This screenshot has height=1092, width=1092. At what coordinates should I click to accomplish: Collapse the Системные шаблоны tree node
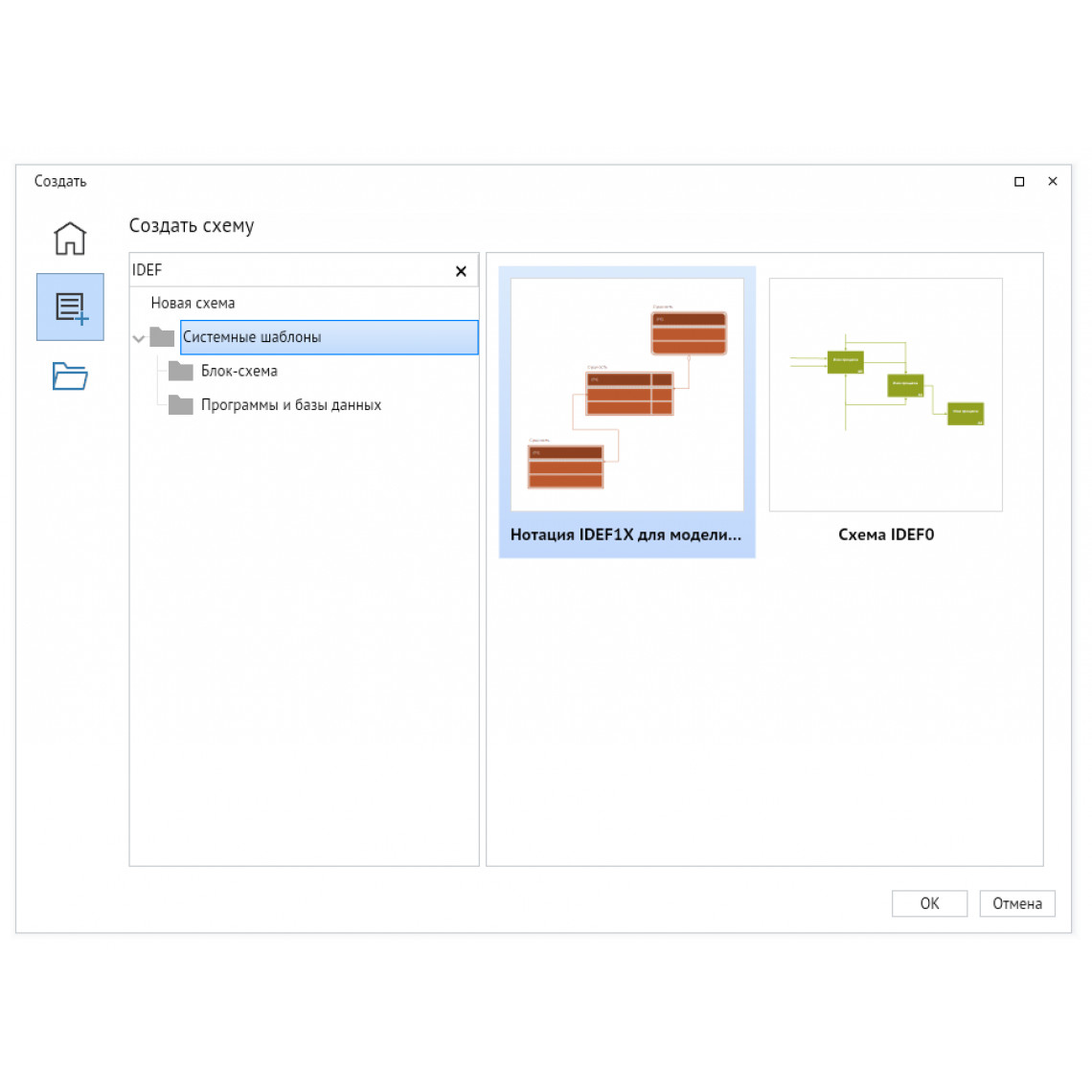point(139,338)
